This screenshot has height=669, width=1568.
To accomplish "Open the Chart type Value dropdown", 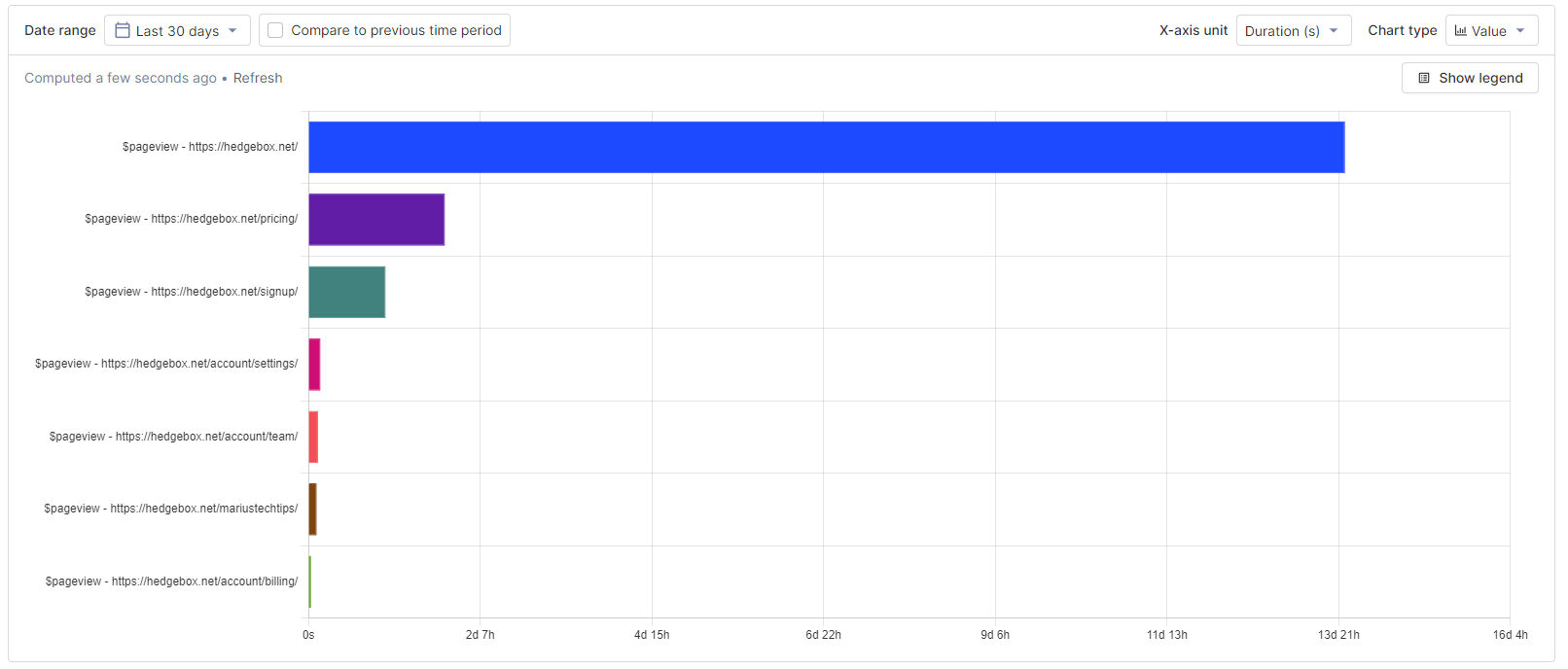I will point(1491,30).
